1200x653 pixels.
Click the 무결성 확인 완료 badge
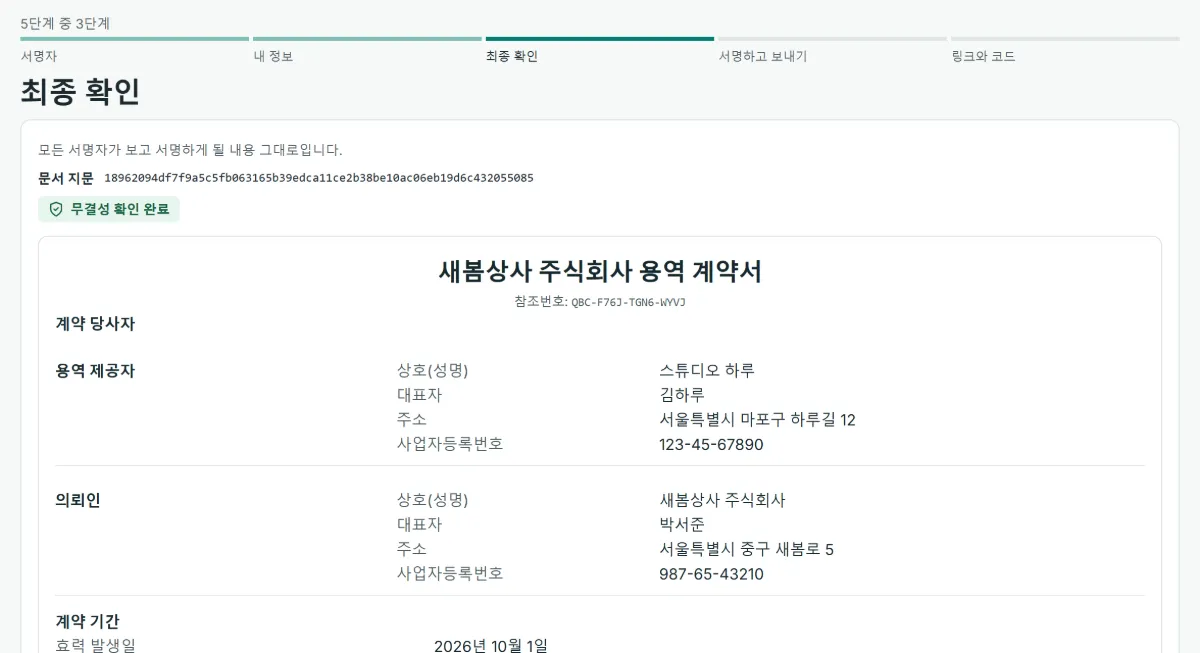(x=109, y=209)
